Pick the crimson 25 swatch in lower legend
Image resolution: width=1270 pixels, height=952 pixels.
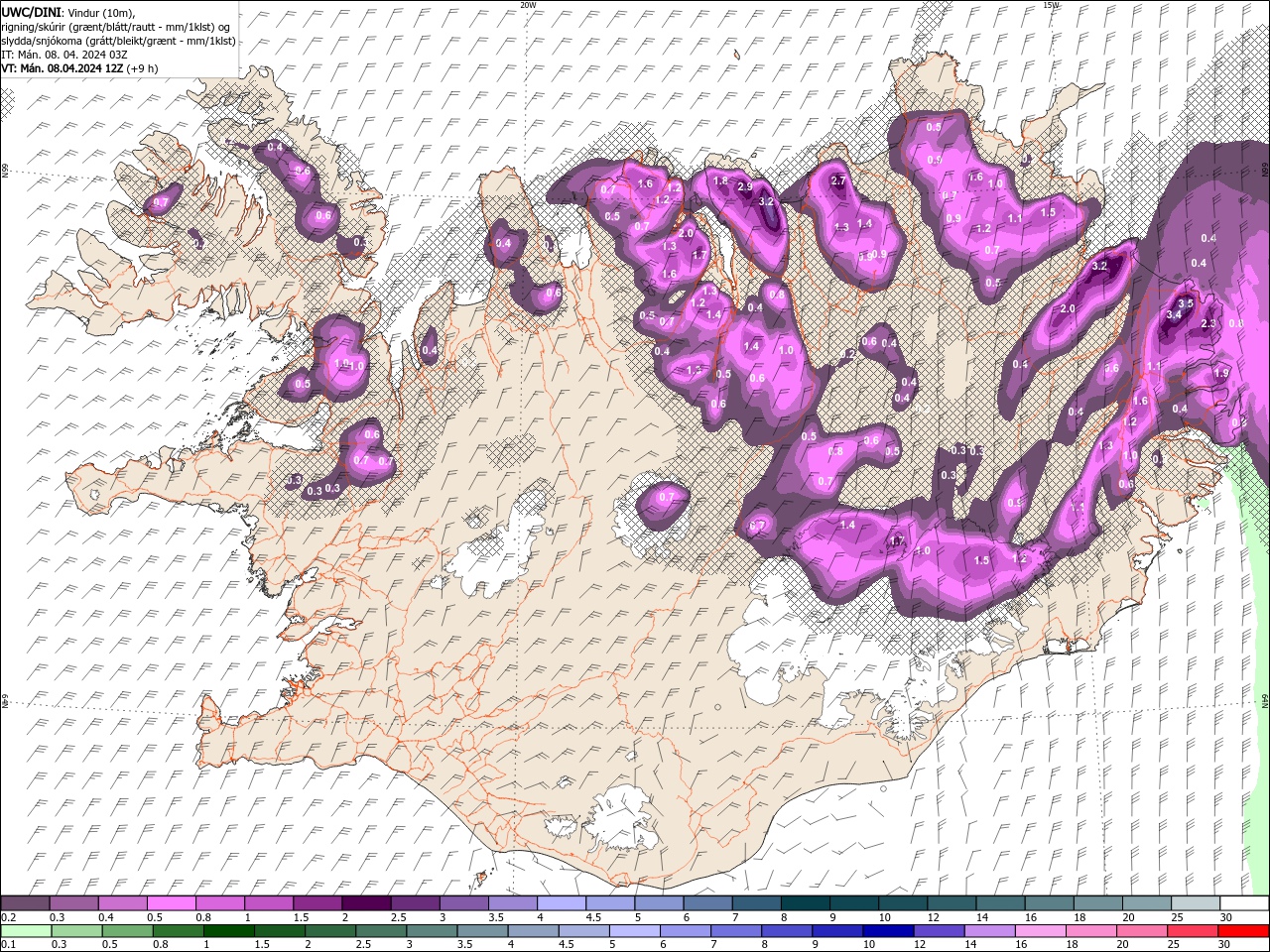click(x=1192, y=931)
